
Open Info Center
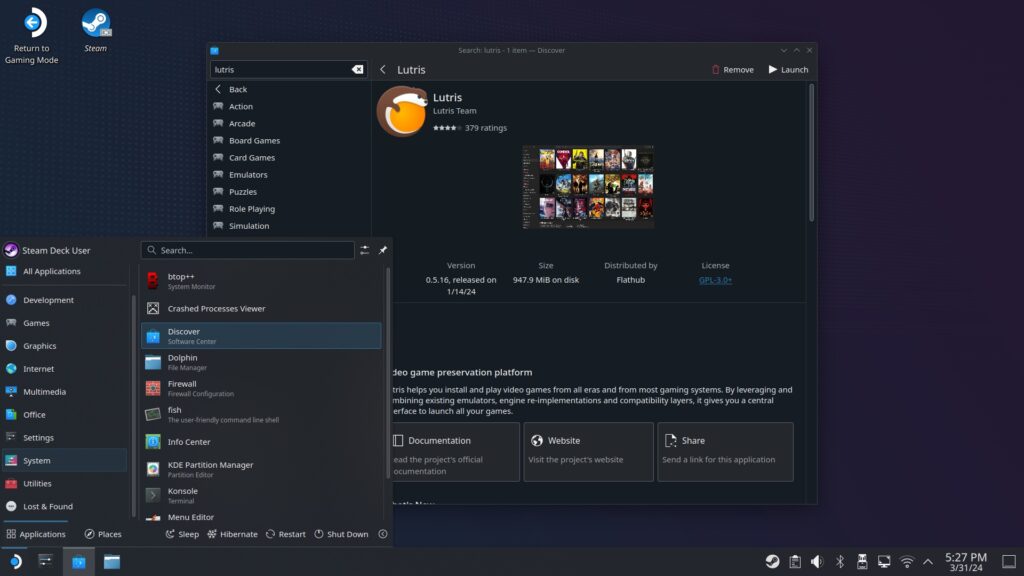click(261, 441)
